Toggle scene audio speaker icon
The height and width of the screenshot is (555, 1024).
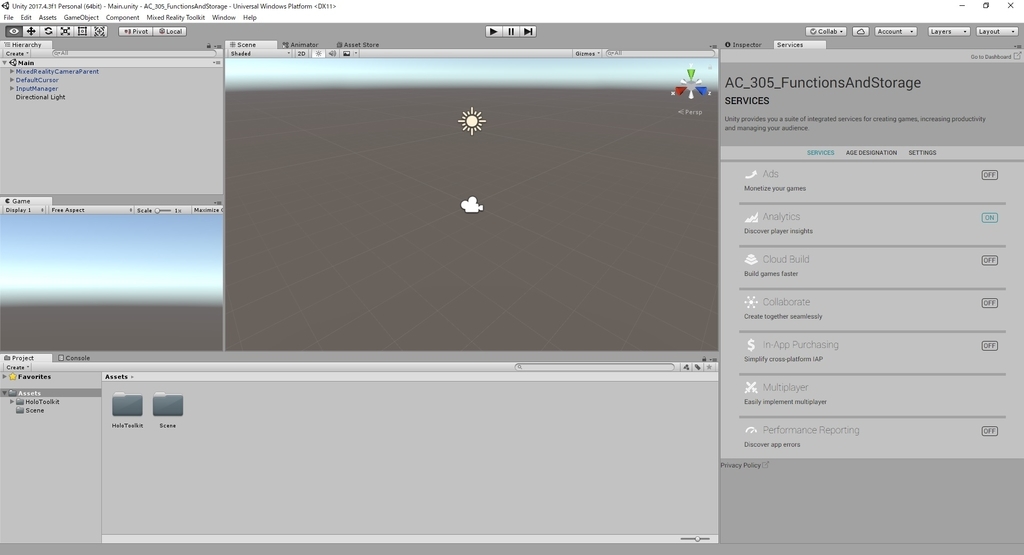click(x=332, y=54)
